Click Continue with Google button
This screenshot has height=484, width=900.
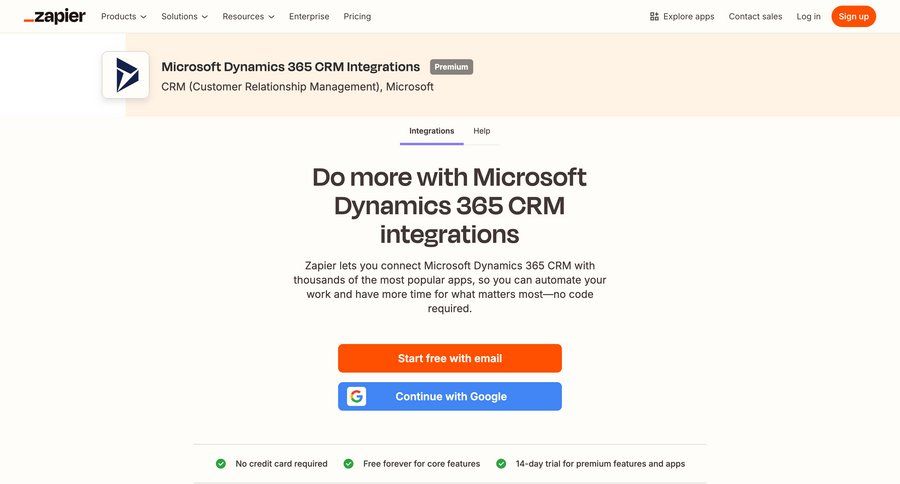(x=450, y=396)
